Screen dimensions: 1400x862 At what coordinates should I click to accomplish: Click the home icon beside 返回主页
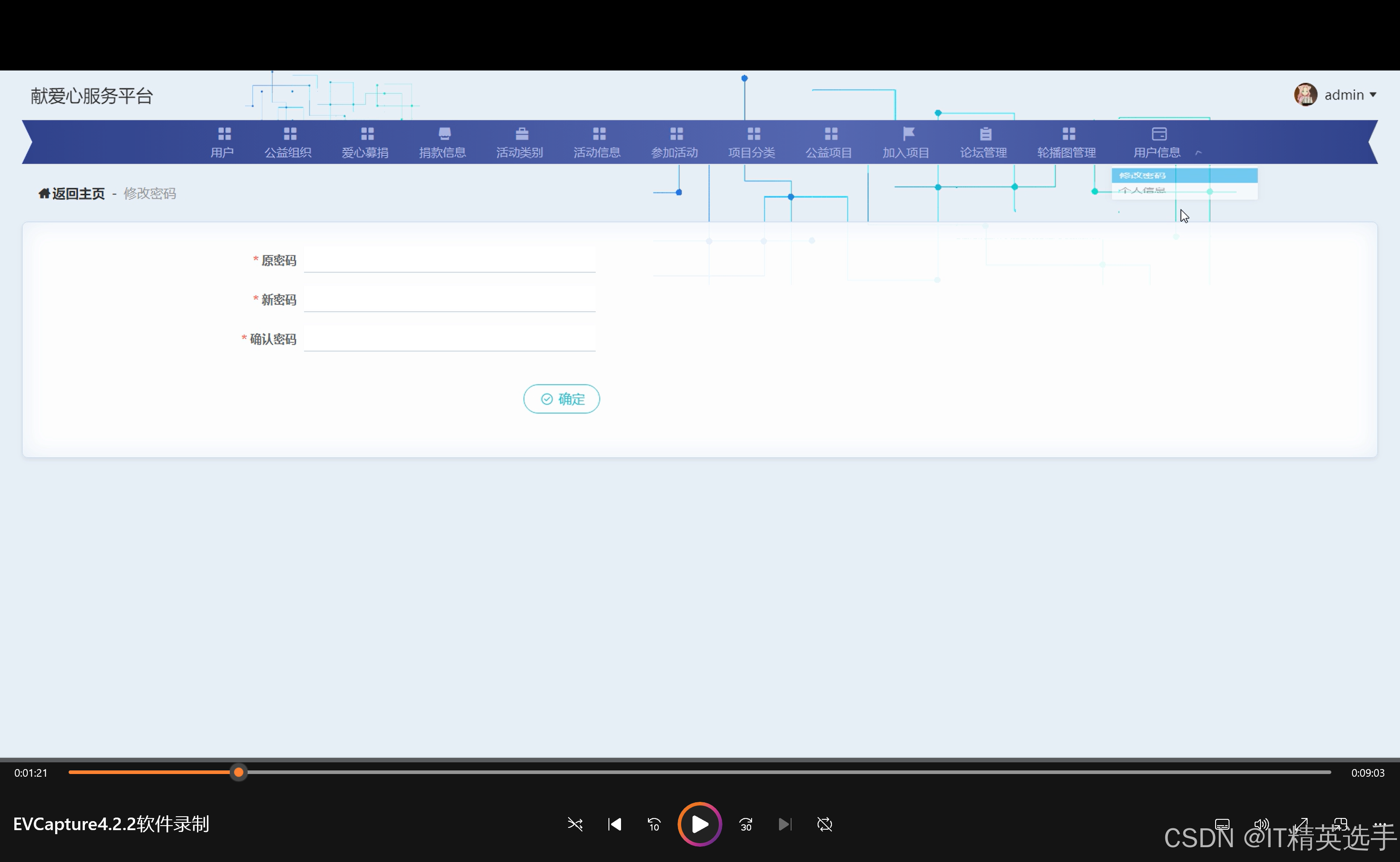pyautogui.click(x=44, y=194)
